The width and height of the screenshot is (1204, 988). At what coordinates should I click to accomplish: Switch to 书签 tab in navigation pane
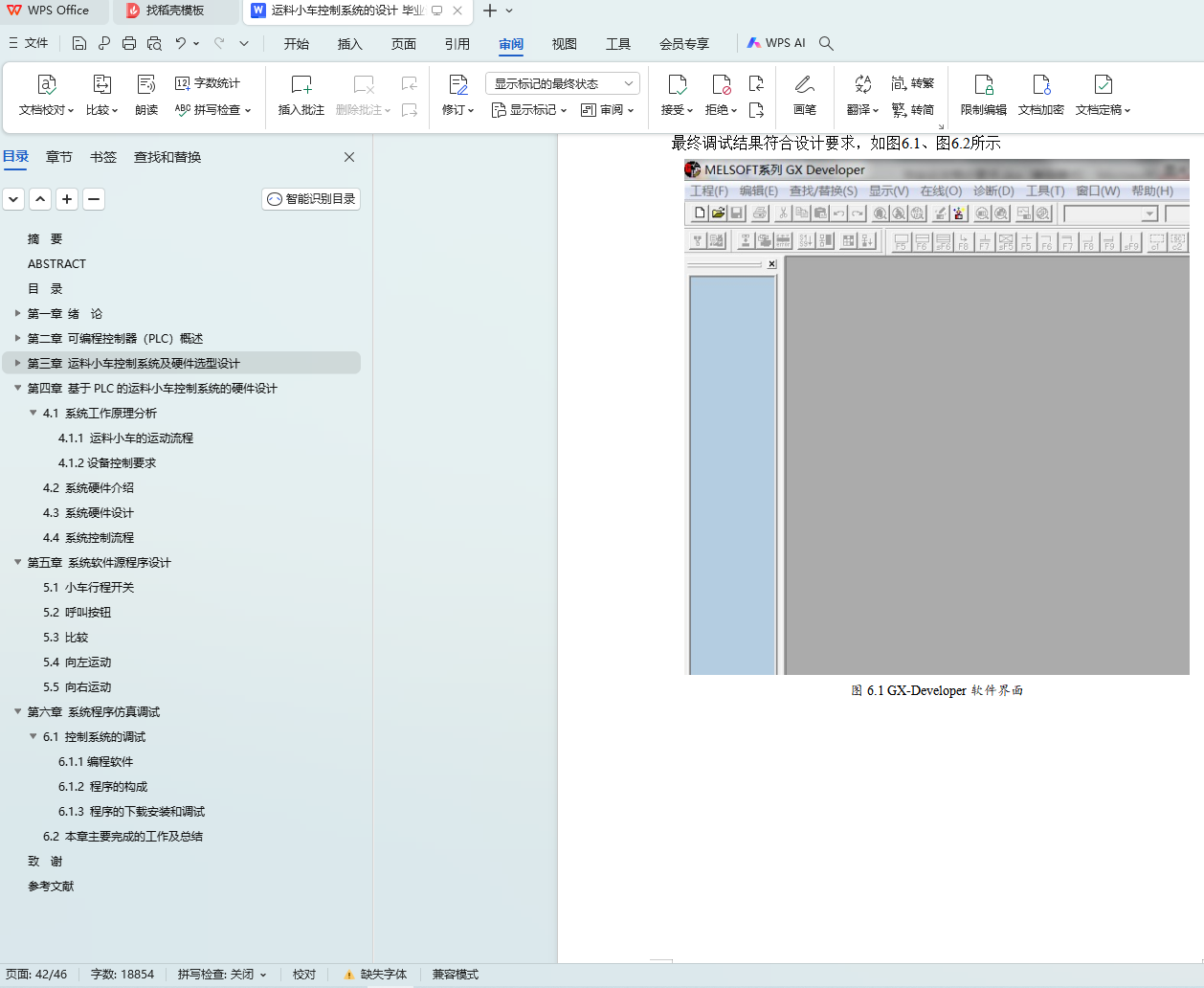(x=103, y=157)
